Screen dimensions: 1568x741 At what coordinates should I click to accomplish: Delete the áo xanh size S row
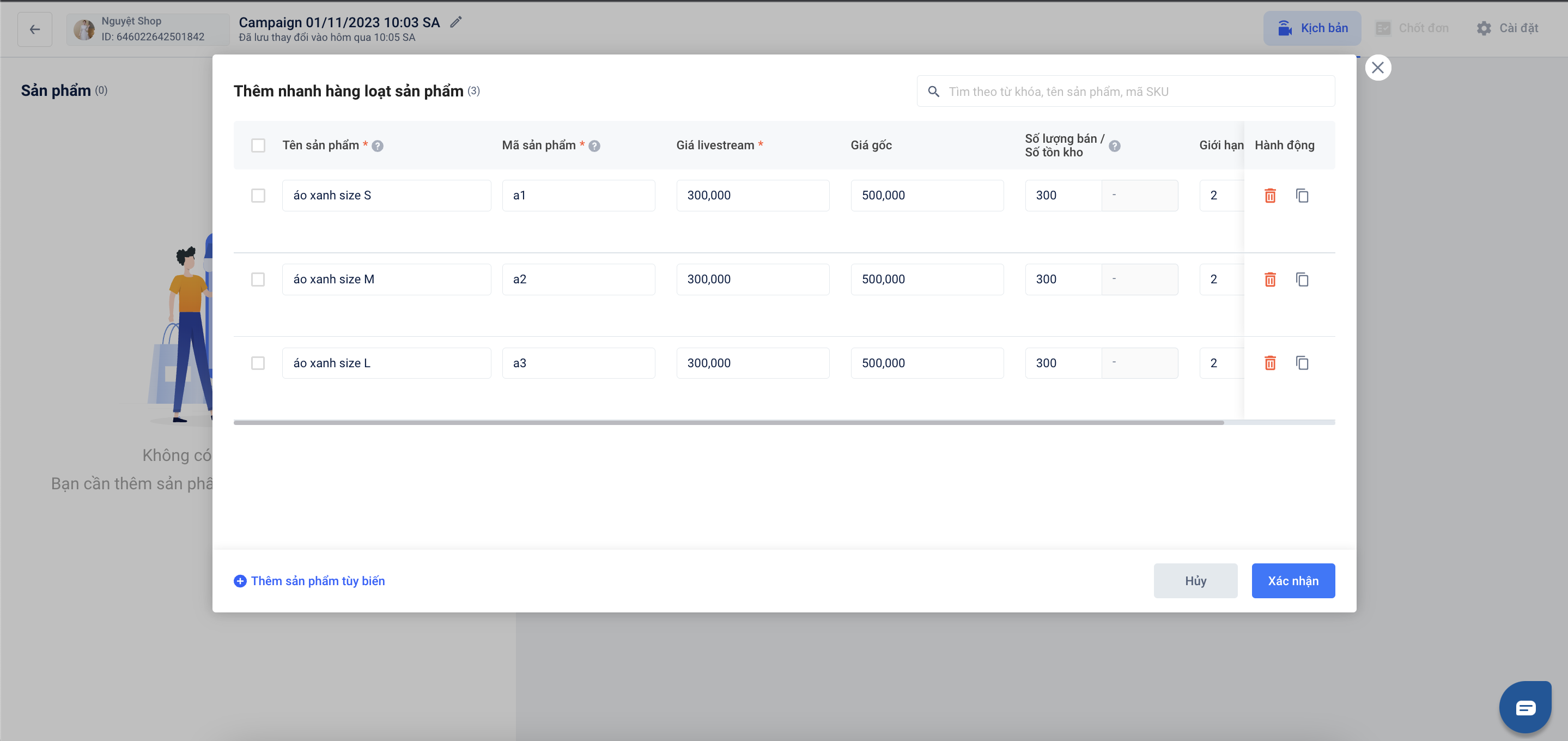(x=1270, y=196)
